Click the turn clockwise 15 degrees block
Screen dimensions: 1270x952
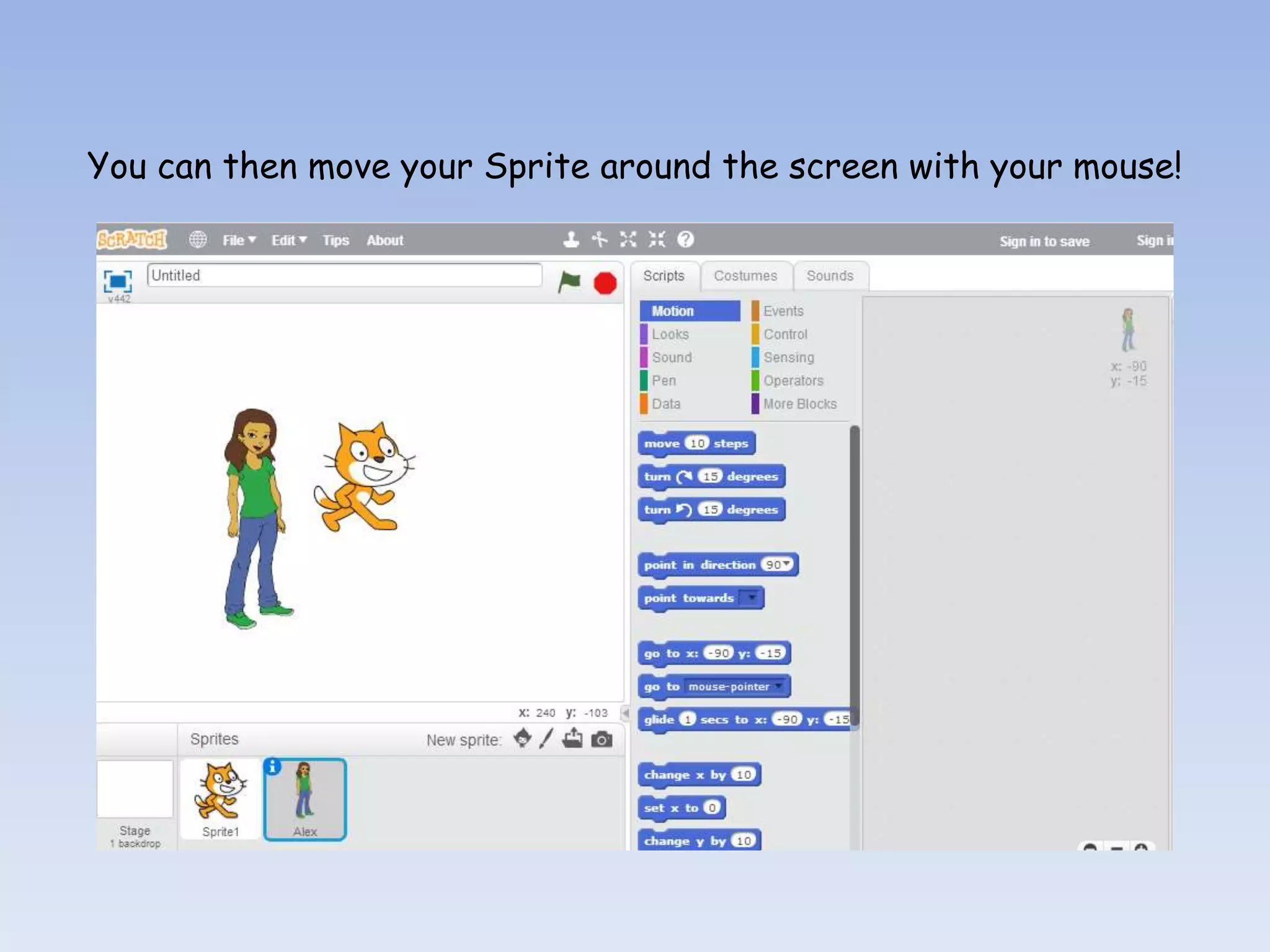711,477
